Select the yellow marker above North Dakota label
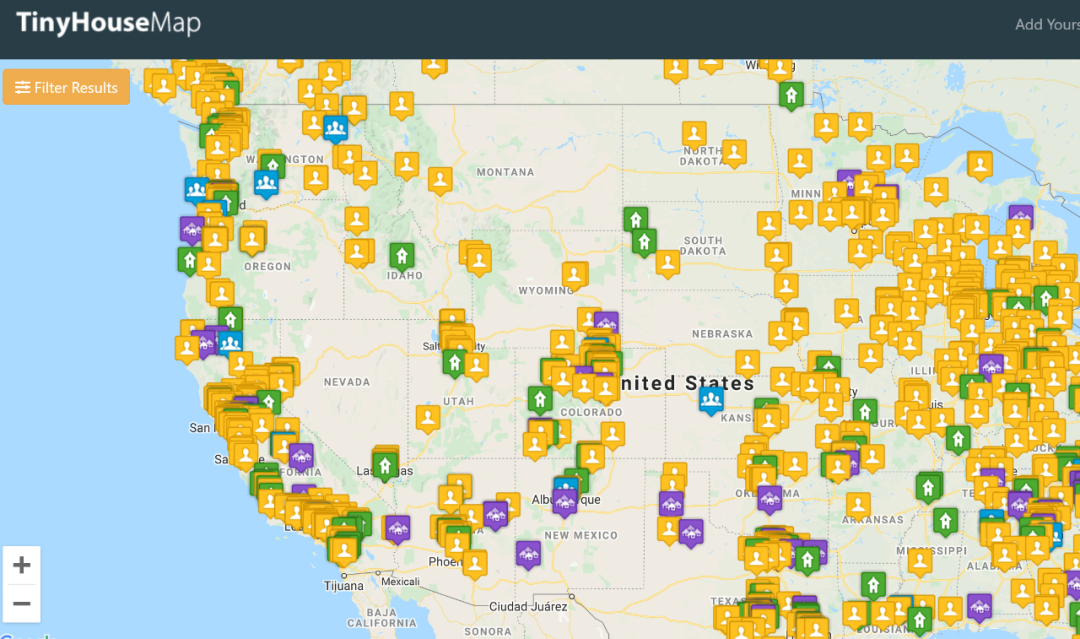This screenshot has width=1080, height=639. [694, 134]
